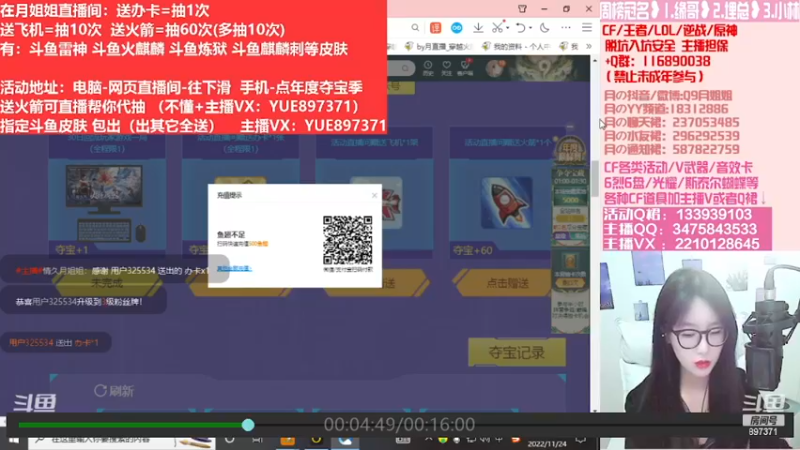Select the computer prize image
Screen dimensions: 800x450
coord(106,203)
